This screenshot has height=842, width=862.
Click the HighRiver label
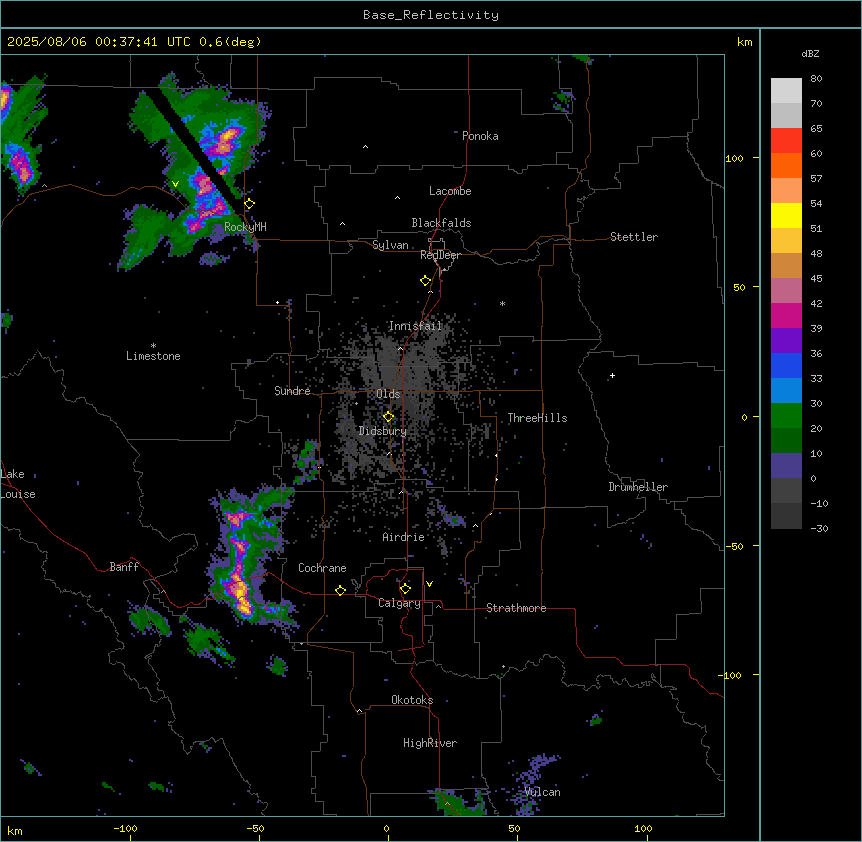pos(430,743)
